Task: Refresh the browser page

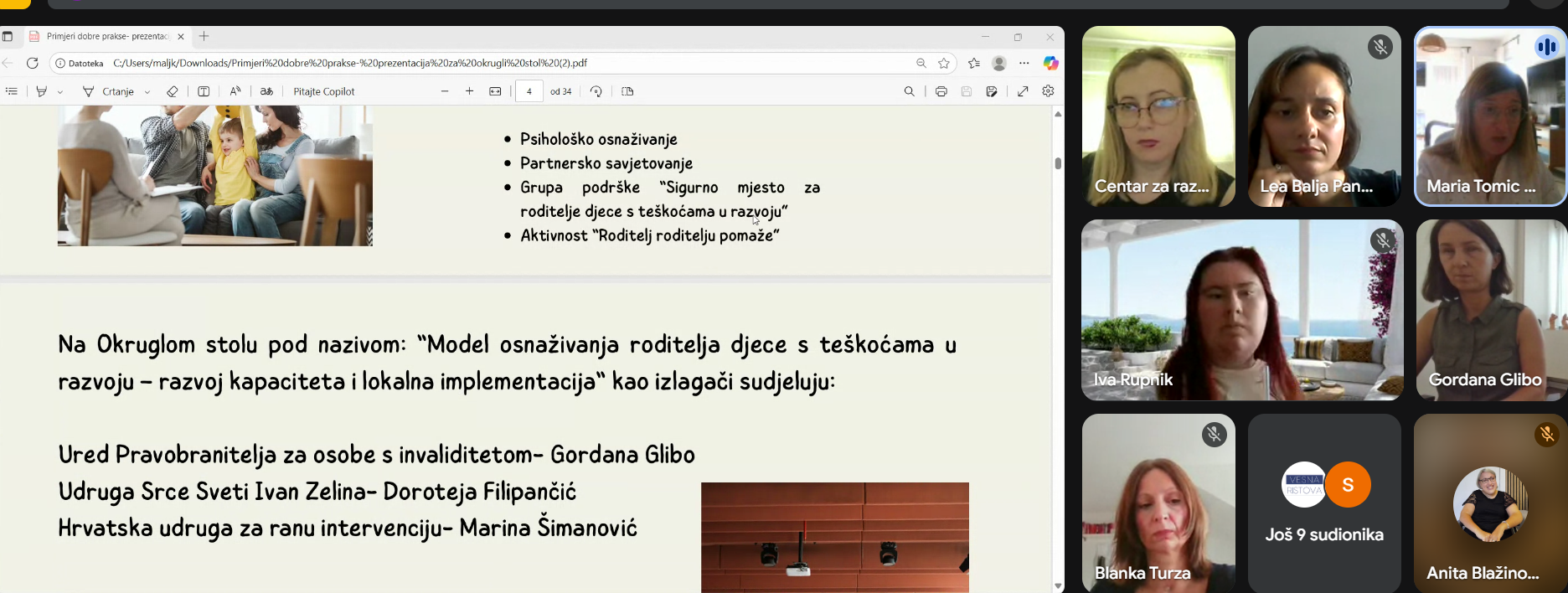Action: (33, 63)
